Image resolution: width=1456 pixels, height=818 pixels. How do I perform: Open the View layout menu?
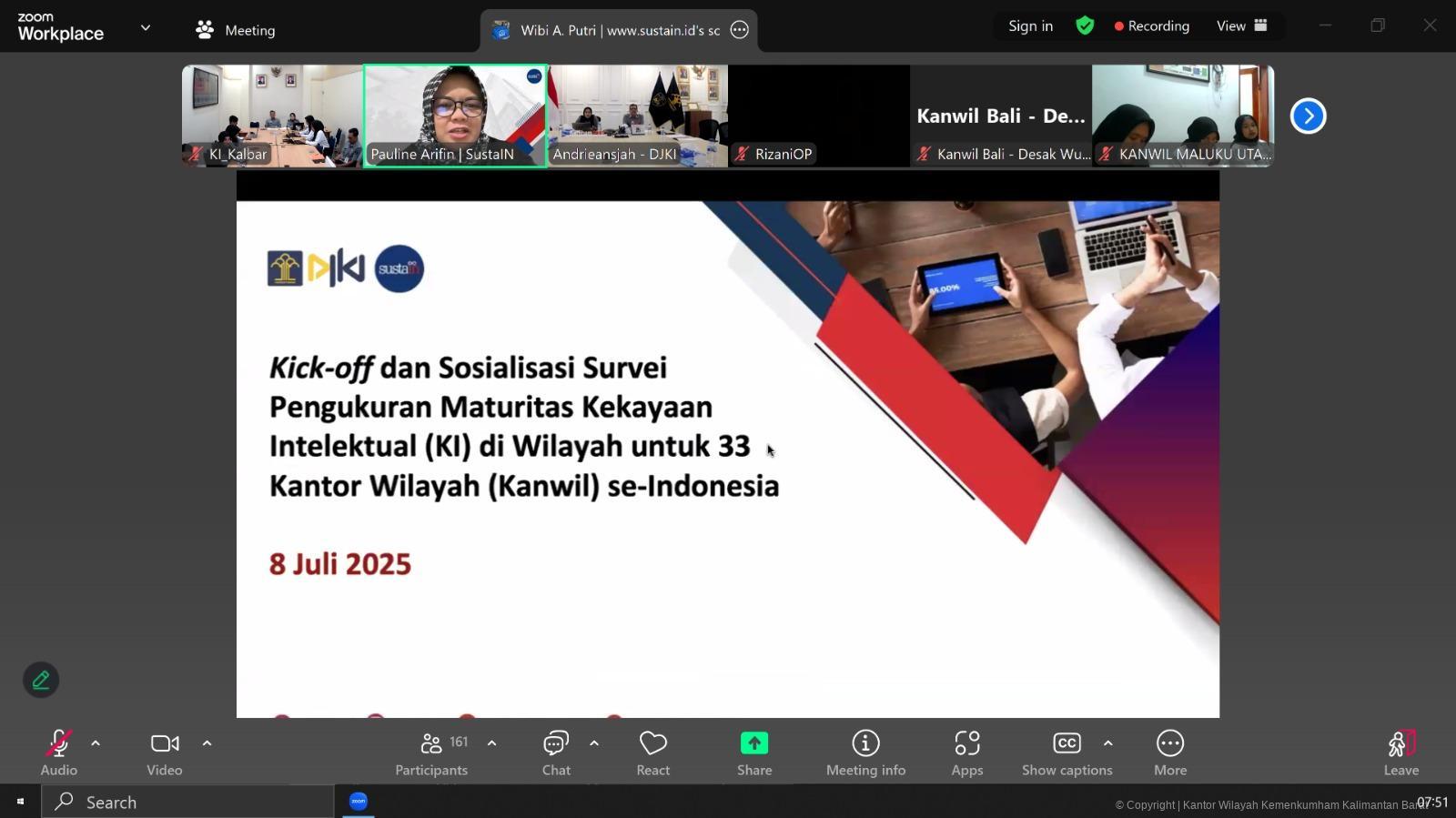click(1241, 25)
